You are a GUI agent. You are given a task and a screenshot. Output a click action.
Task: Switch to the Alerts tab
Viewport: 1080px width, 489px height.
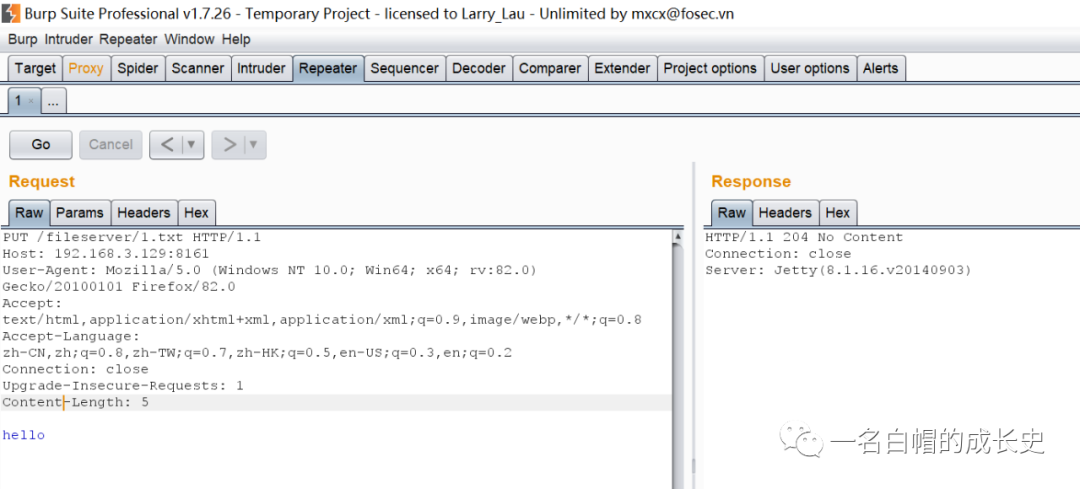pyautogui.click(x=880, y=69)
